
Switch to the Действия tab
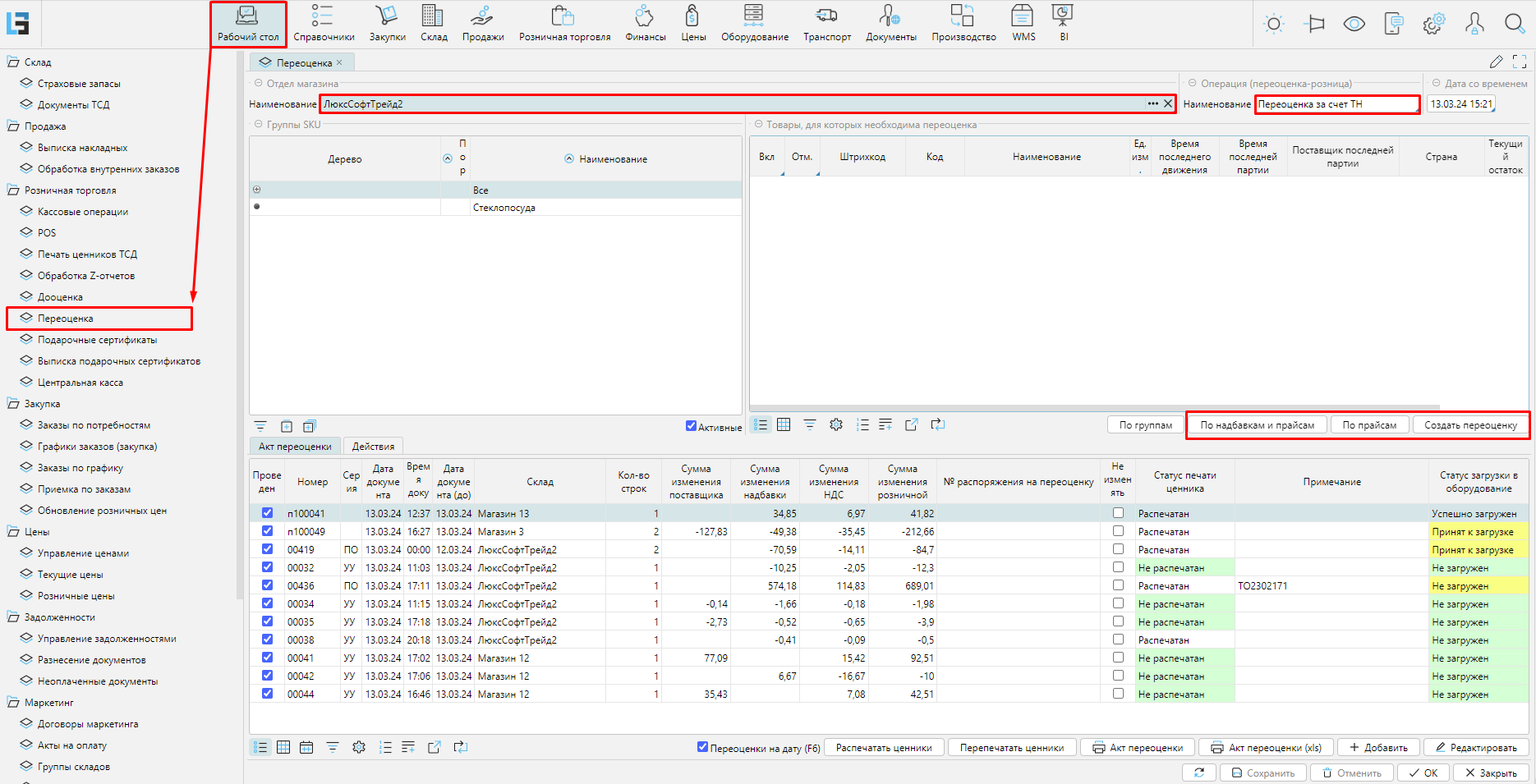[x=373, y=447]
